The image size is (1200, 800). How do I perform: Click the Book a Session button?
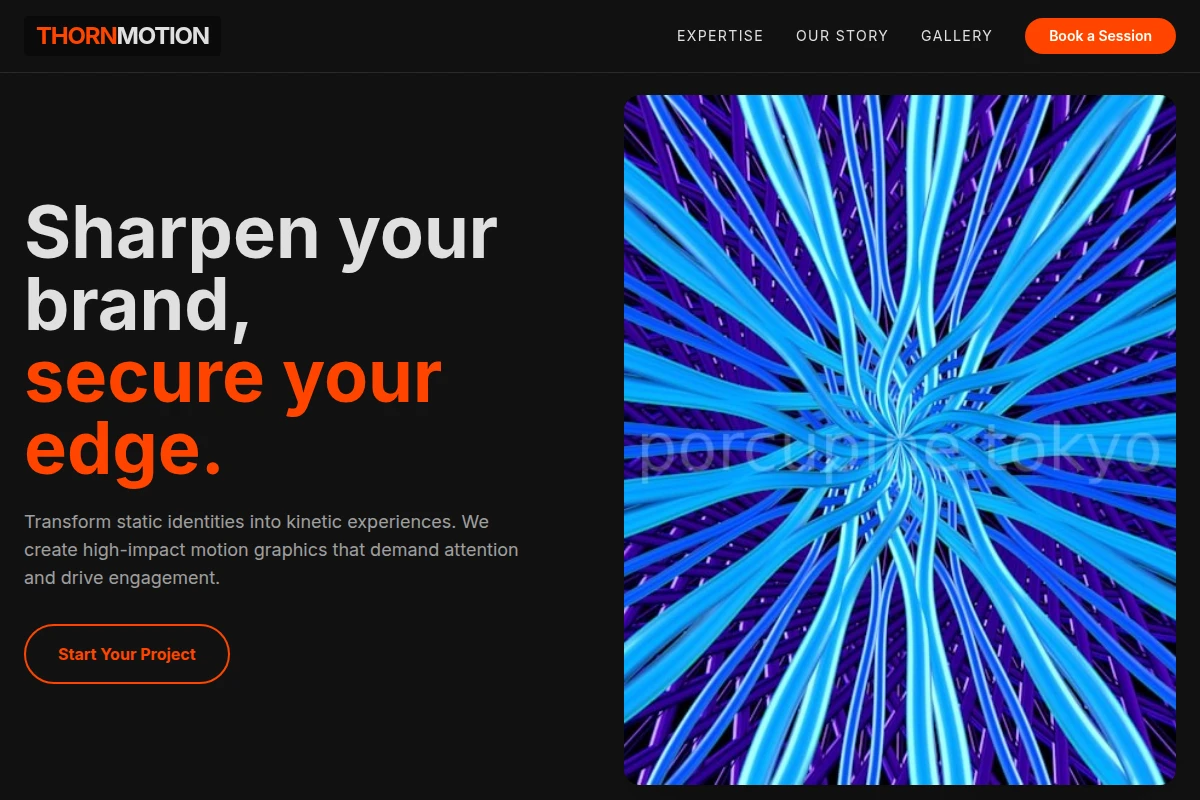pos(1100,36)
